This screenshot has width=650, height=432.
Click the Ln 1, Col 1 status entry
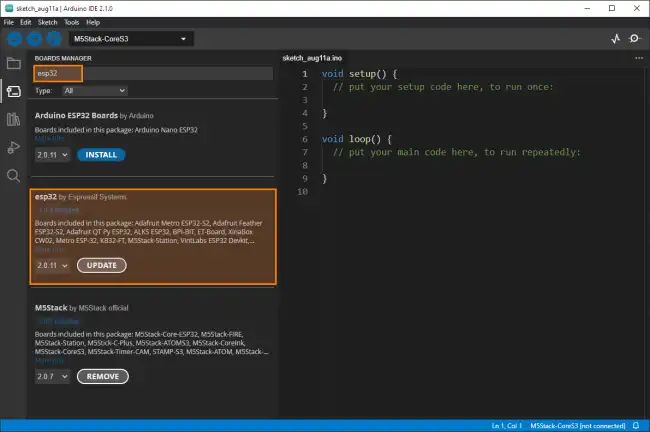(x=507, y=426)
